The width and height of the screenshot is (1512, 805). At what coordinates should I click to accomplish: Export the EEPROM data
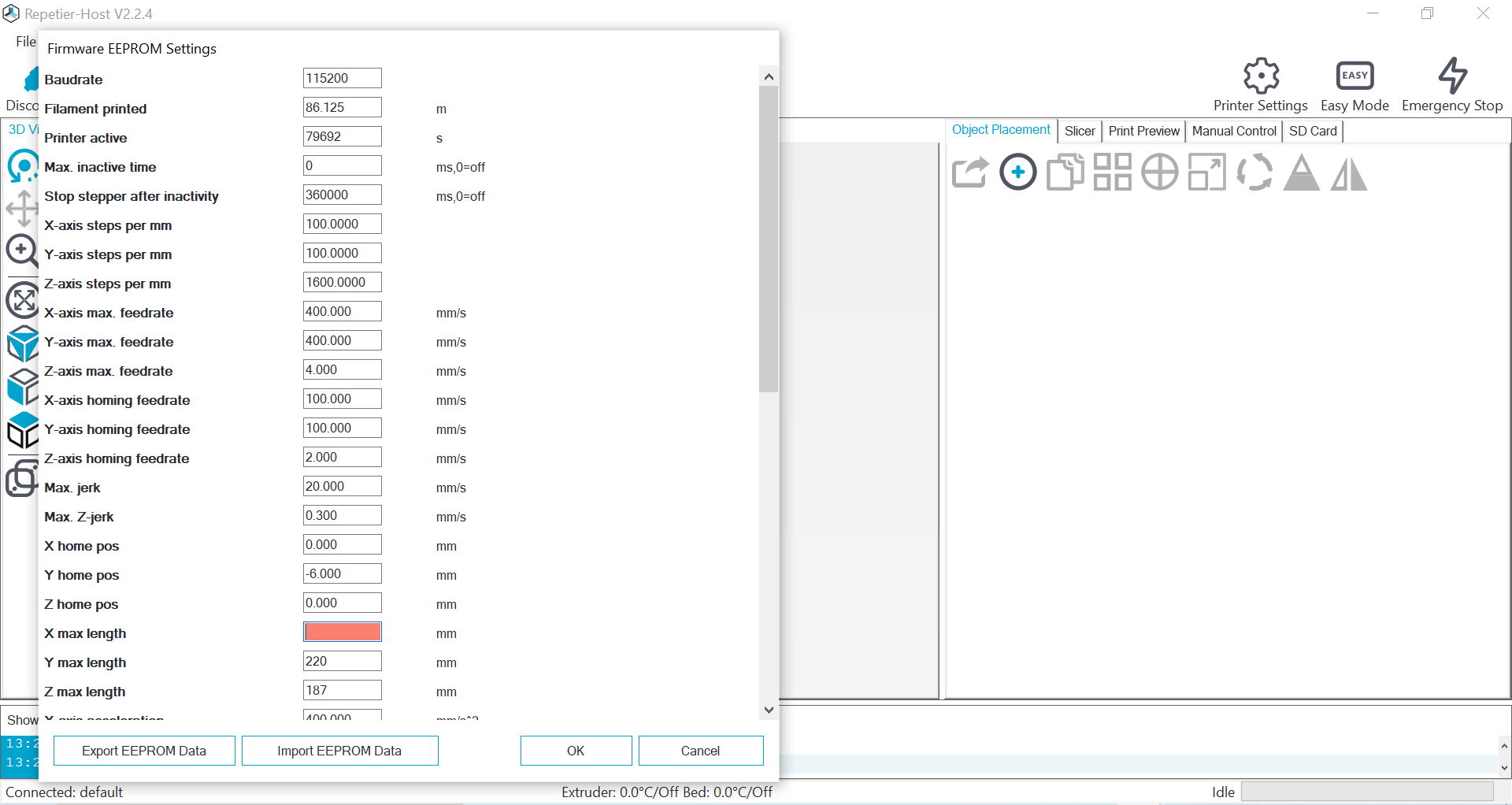[143, 750]
